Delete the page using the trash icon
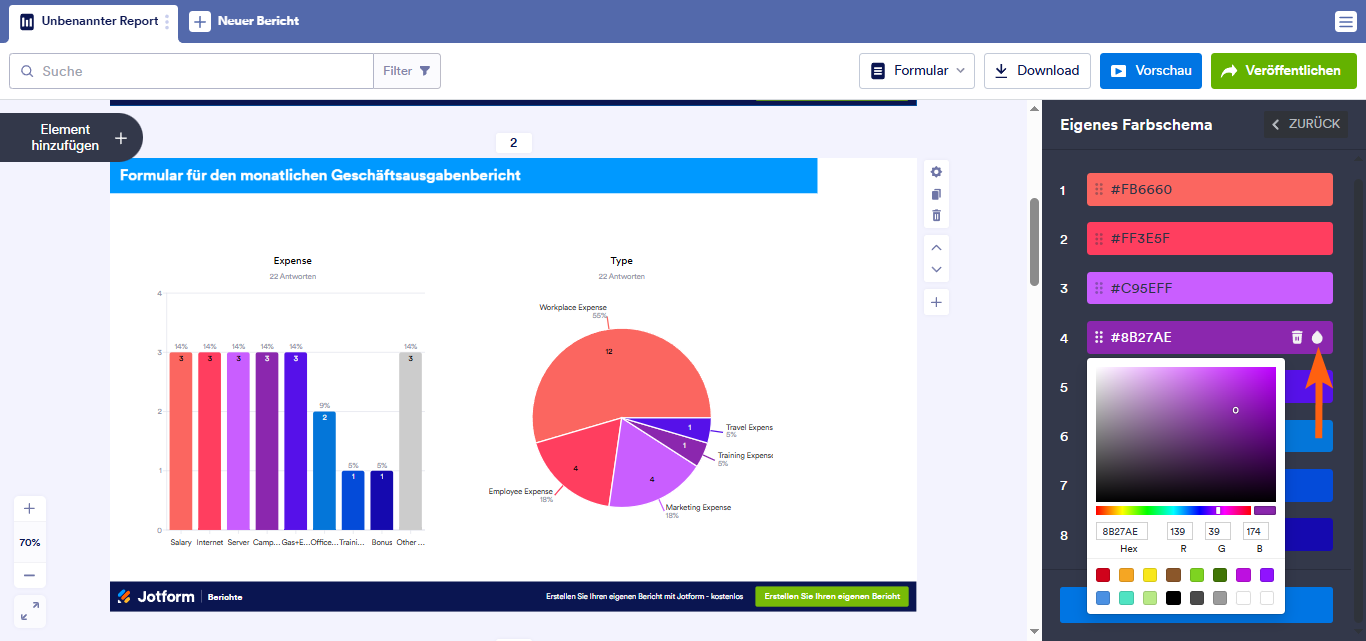This screenshot has width=1366, height=641. (936, 216)
